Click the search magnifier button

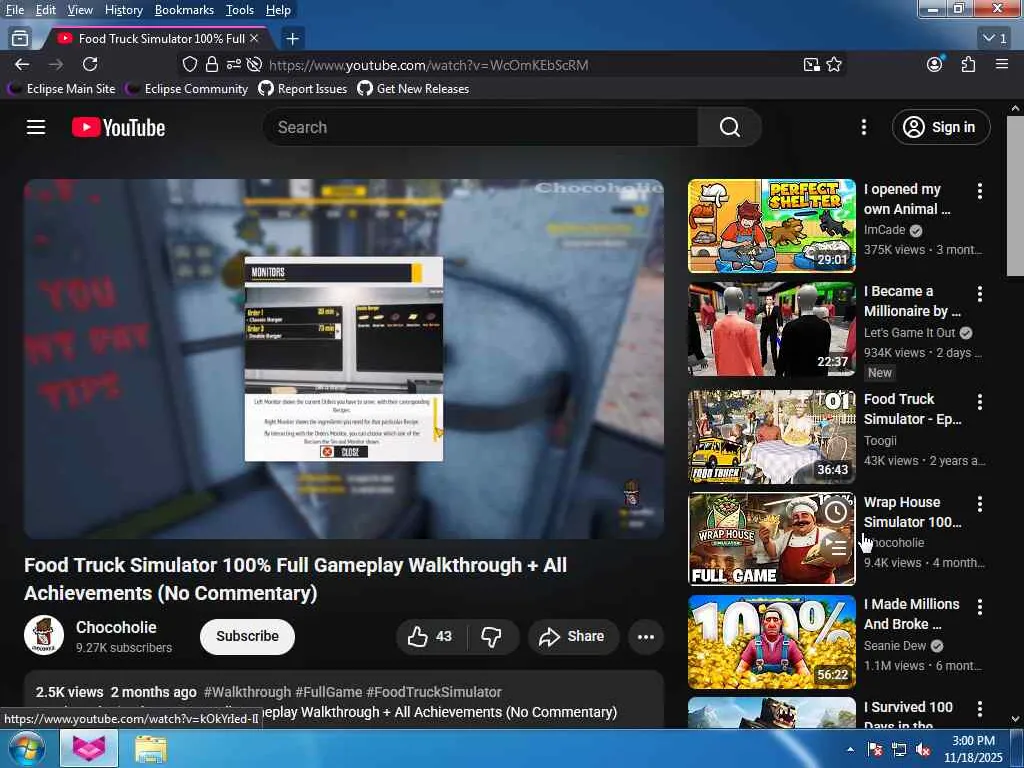(729, 127)
